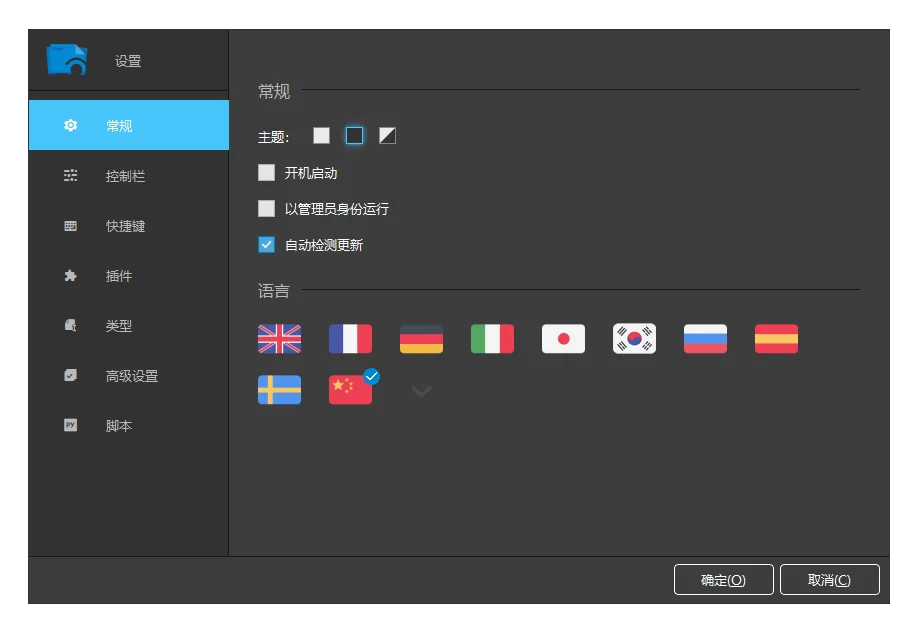The height and width of the screenshot is (629, 916).
Task: Select the Korean flag language option
Action: tap(633, 339)
